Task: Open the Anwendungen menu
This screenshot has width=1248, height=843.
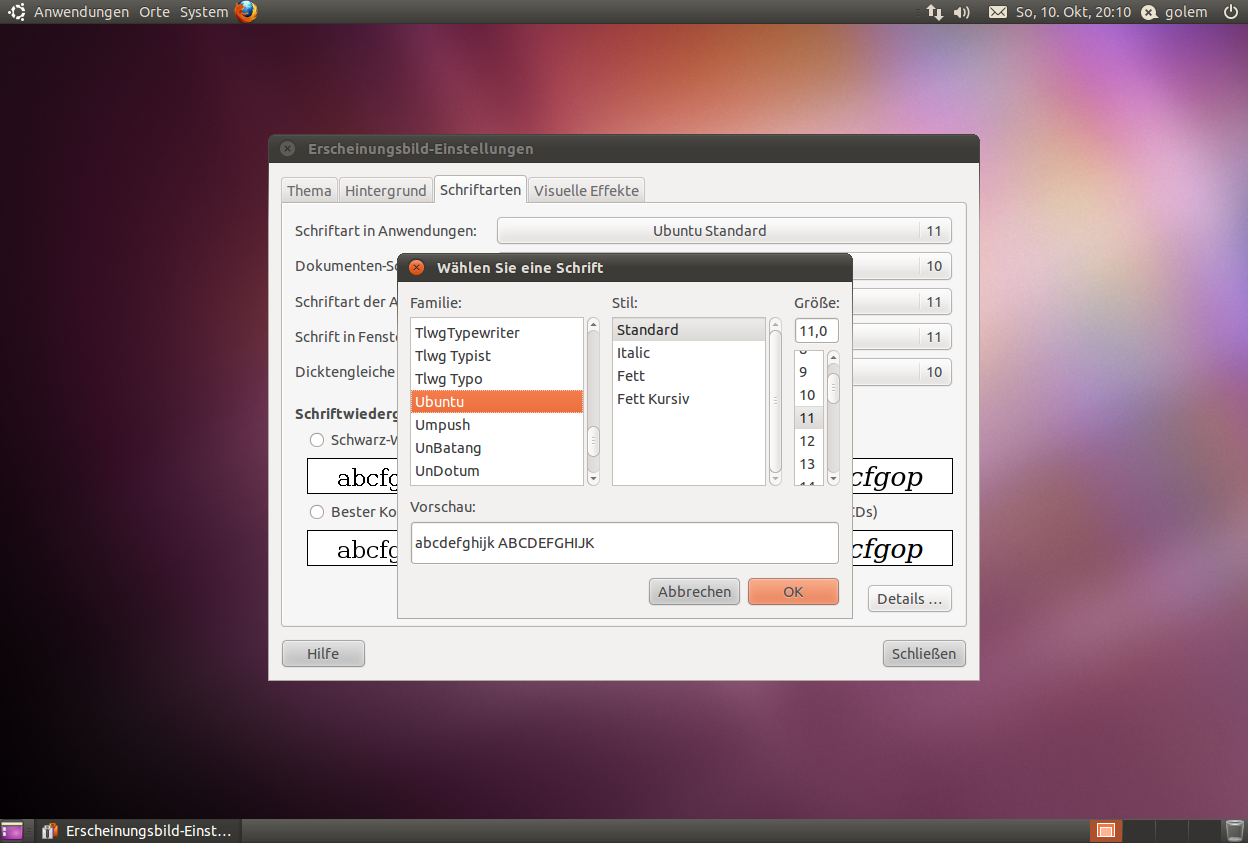Action: point(81,12)
